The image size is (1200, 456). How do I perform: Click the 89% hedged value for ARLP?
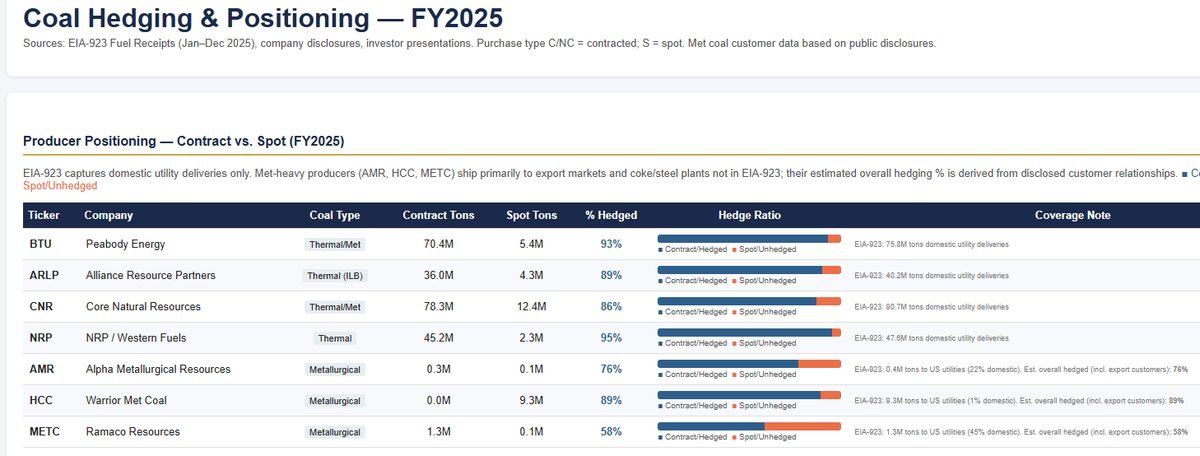click(x=611, y=275)
